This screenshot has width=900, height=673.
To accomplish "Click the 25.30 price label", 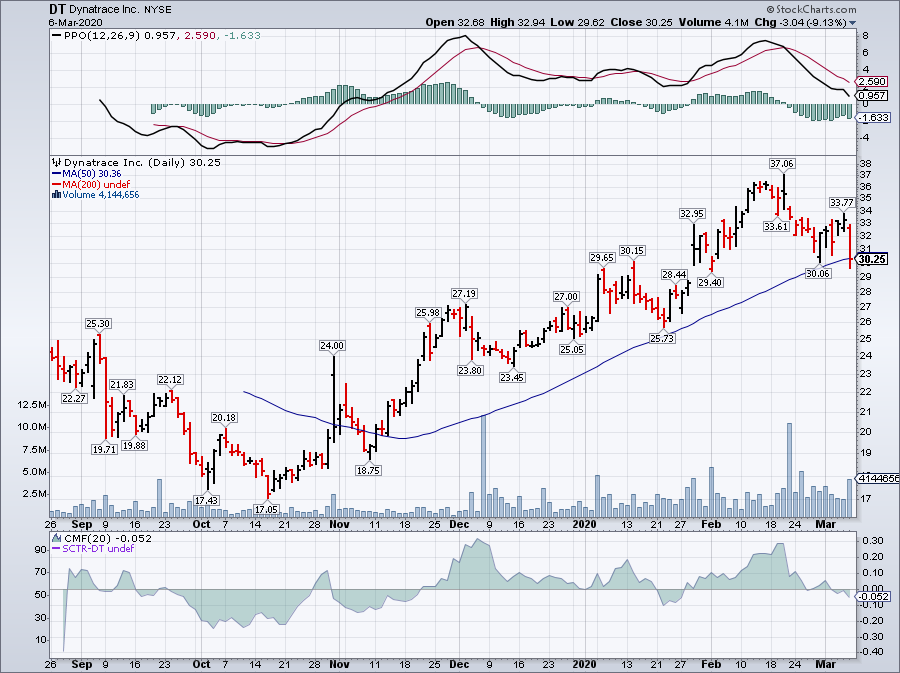I will click(x=98, y=324).
